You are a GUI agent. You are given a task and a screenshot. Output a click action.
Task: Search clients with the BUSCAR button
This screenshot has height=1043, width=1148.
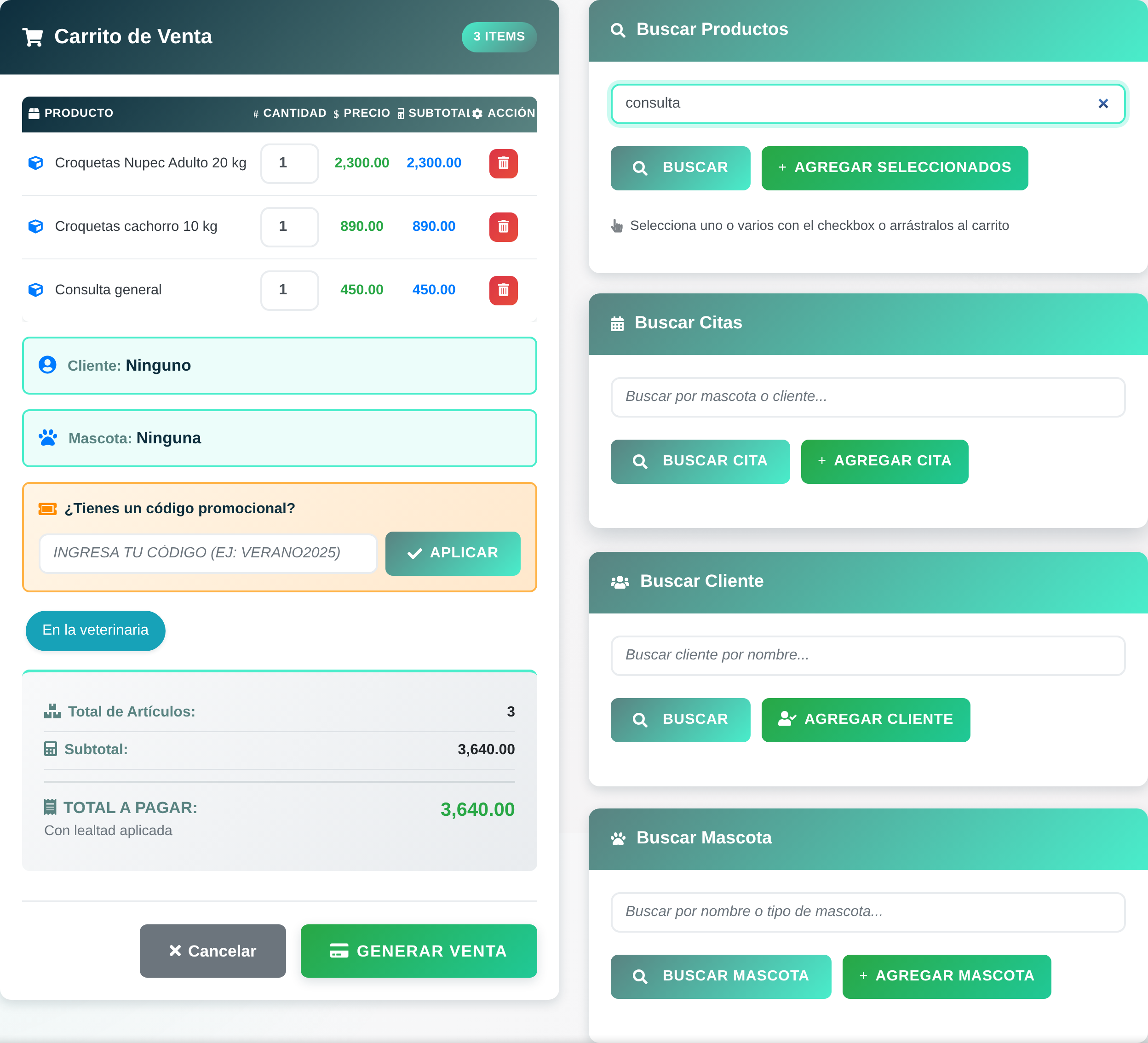[680, 720]
